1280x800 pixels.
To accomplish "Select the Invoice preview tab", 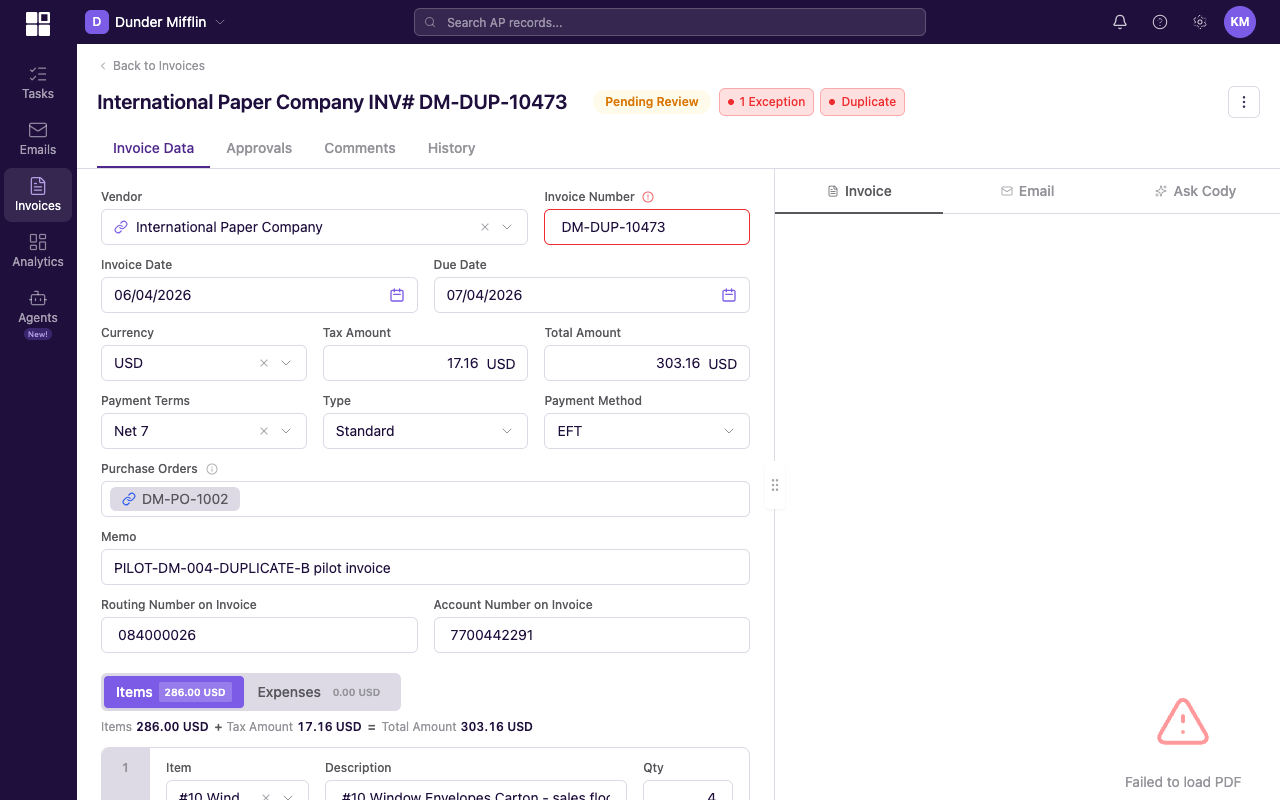I will 859,191.
